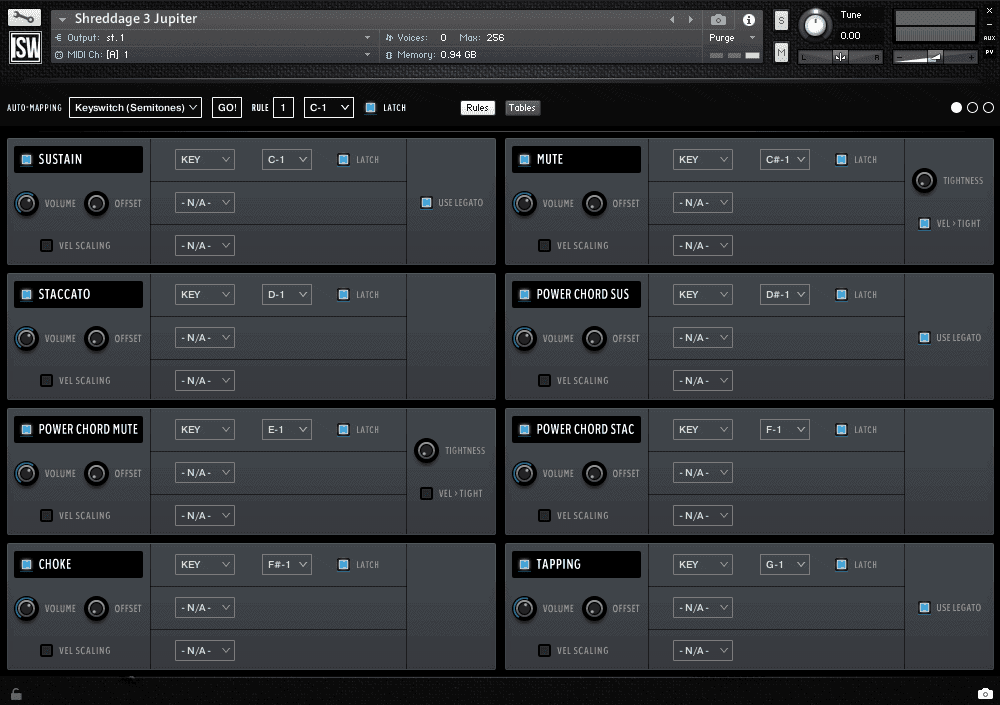Toggle the Tapping articulation enable box
Viewport: 1000px width, 705px height.
524,564
